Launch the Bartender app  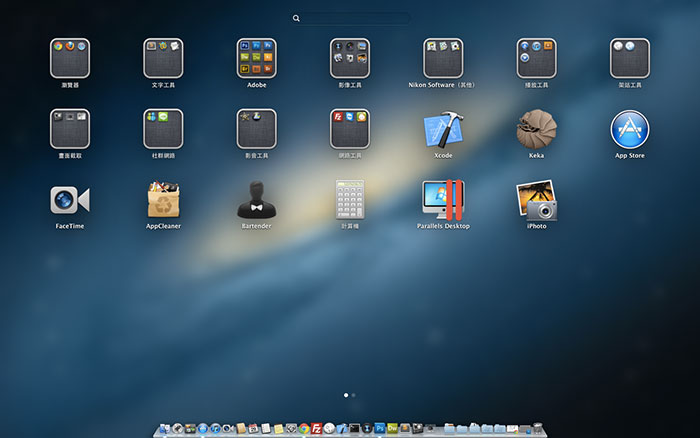click(x=256, y=200)
